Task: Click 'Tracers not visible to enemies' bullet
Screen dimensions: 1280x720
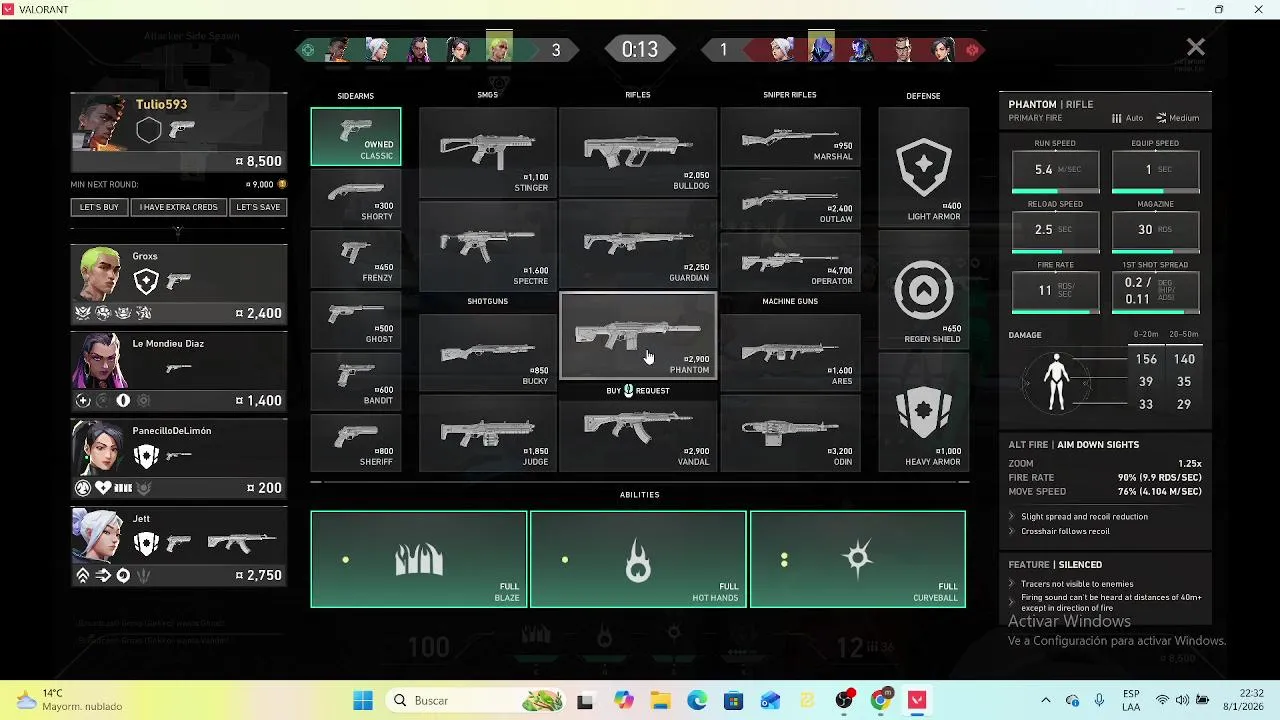Action: pyautogui.click(x=1077, y=583)
